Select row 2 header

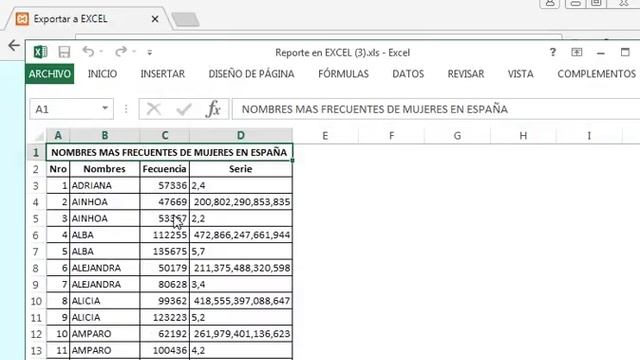tap(36, 169)
